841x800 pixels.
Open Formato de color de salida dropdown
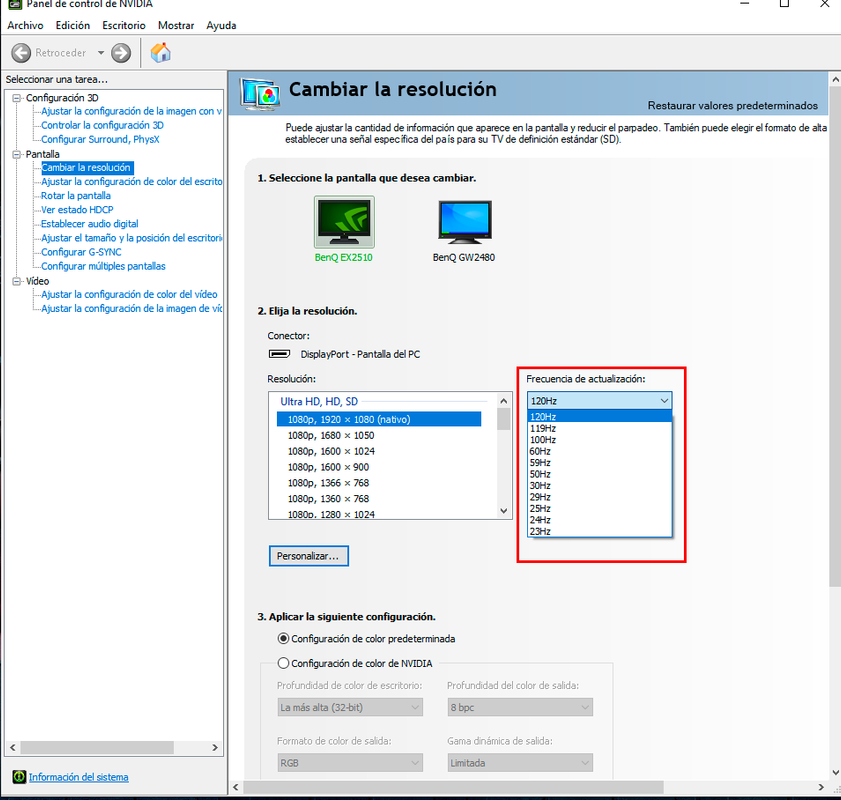coord(350,762)
